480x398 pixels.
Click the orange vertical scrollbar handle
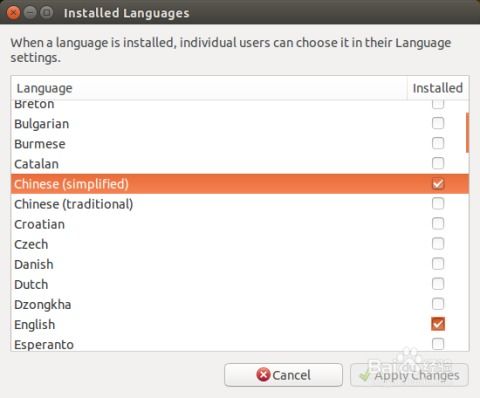point(467,133)
